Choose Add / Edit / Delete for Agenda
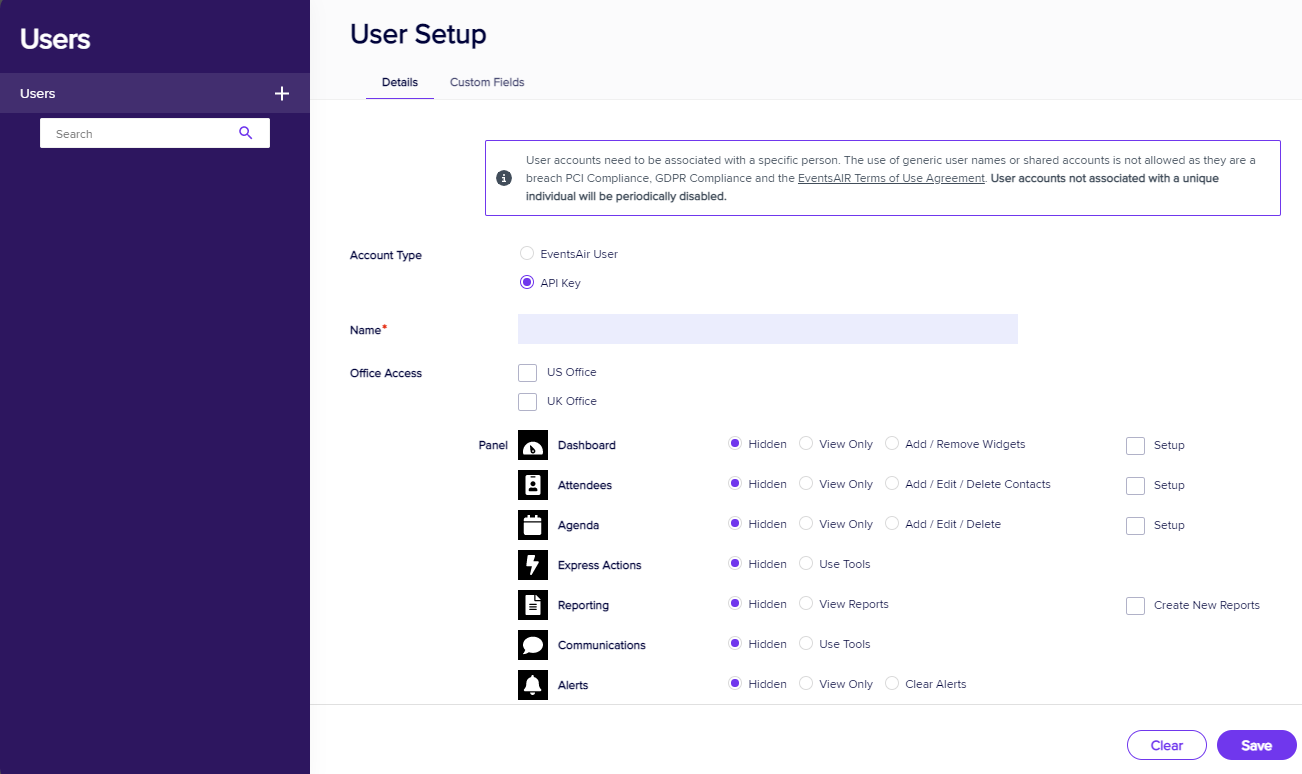 tap(891, 524)
